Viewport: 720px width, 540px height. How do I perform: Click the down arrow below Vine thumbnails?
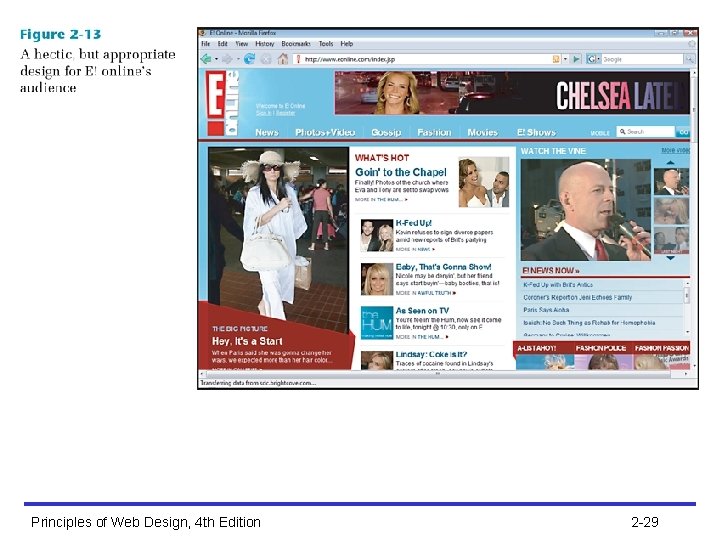(670, 258)
